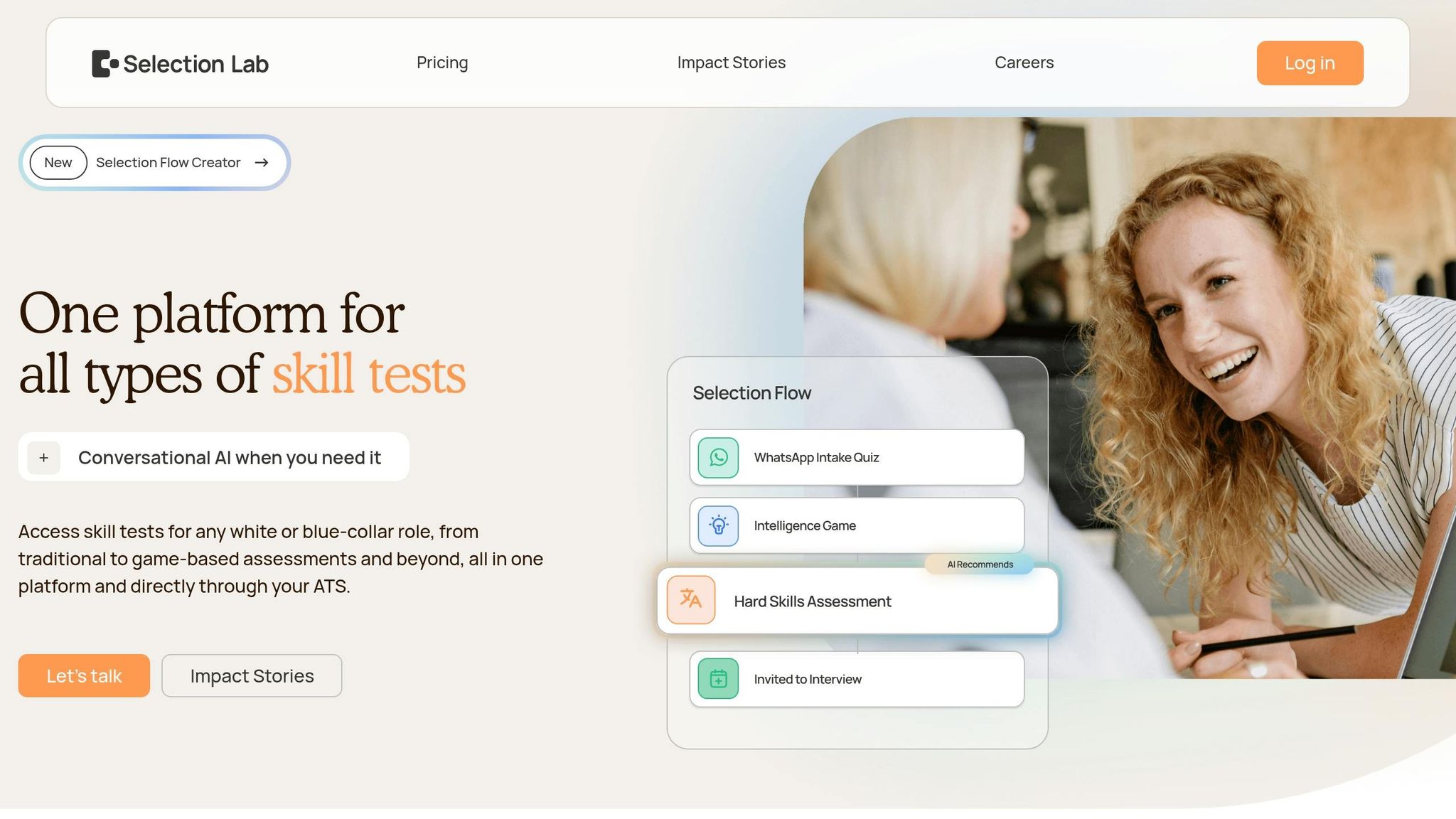The image size is (1456, 819).
Task: Go to the Careers page
Action: tap(1024, 63)
